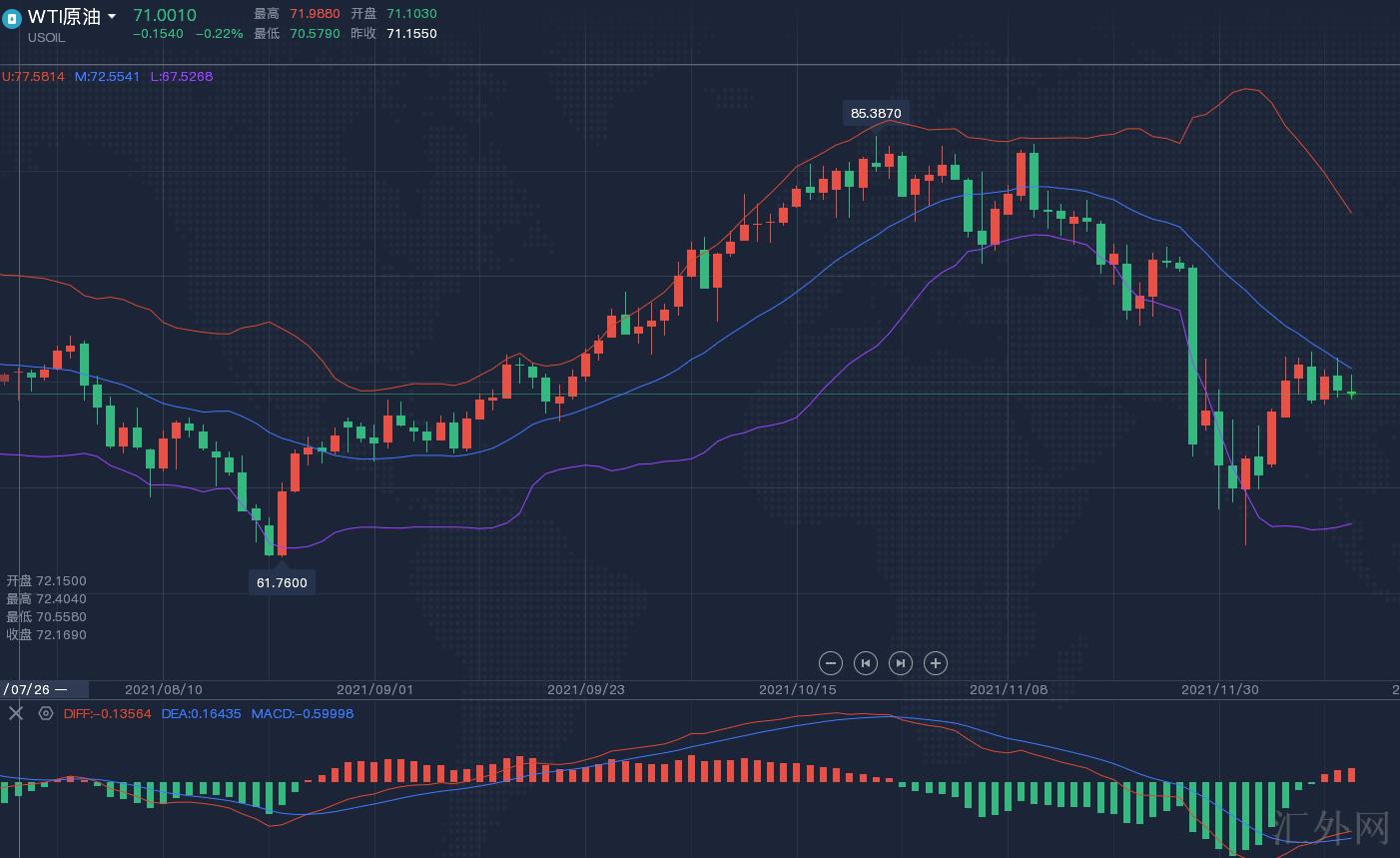Jump to the latest candles using next button
The width and height of the screenshot is (1400, 858).
[900, 663]
